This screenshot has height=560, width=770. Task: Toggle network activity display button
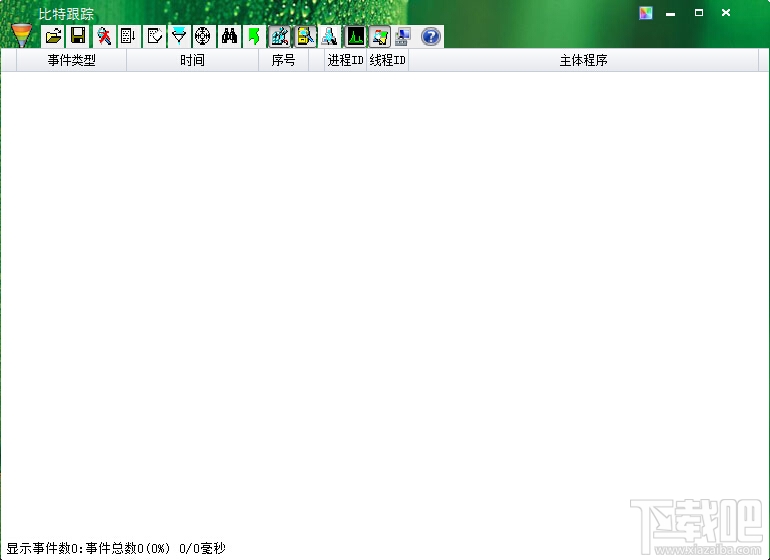[330, 36]
